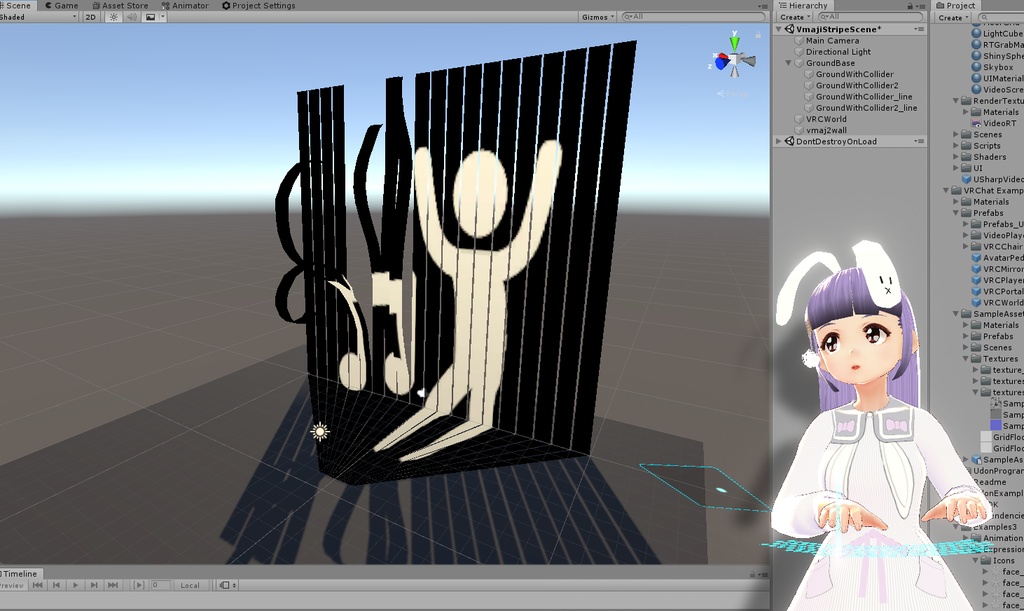Click the Local button near the timeline controls
1024x611 pixels.
click(190, 585)
